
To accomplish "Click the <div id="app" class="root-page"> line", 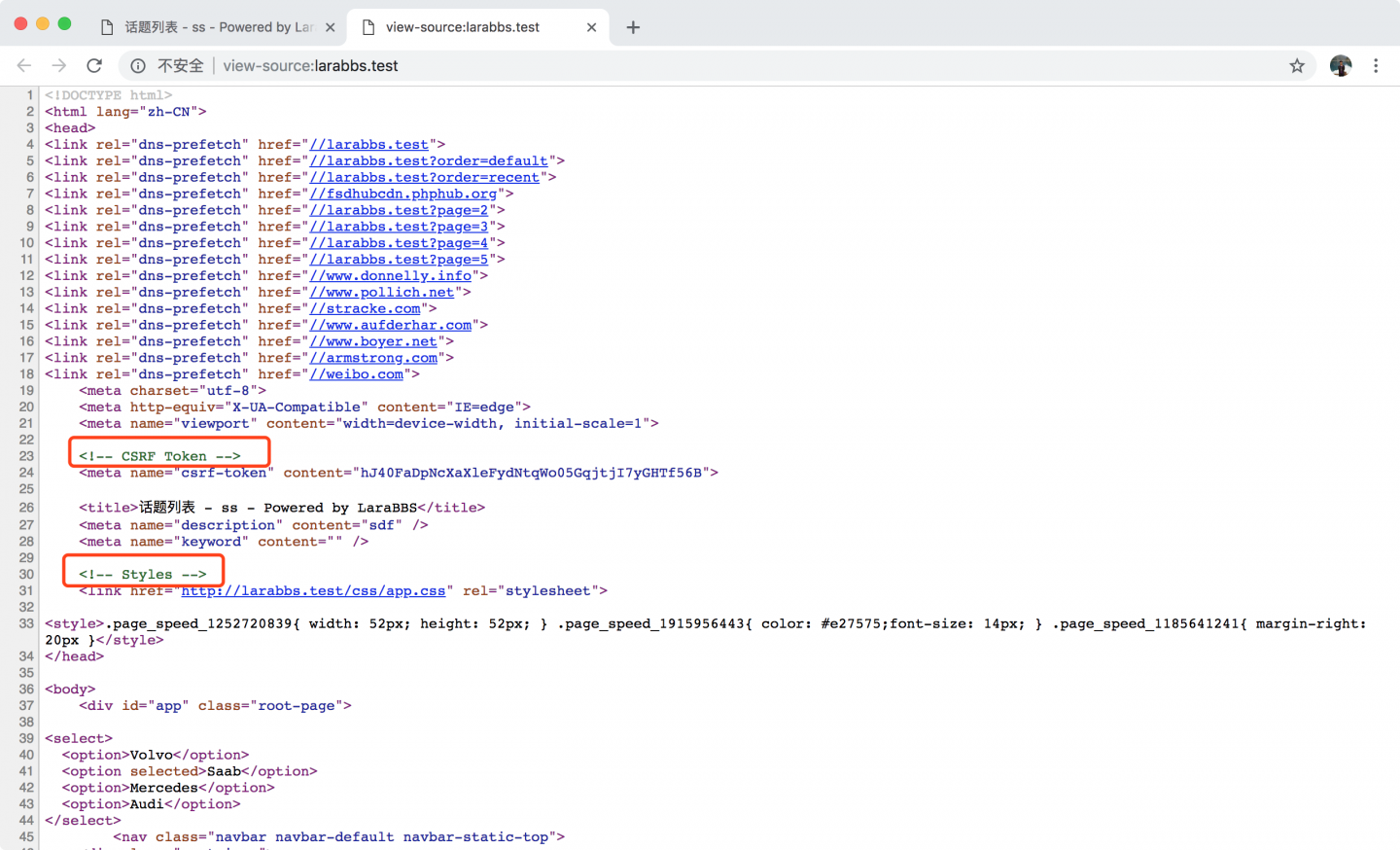I will click(215, 706).
